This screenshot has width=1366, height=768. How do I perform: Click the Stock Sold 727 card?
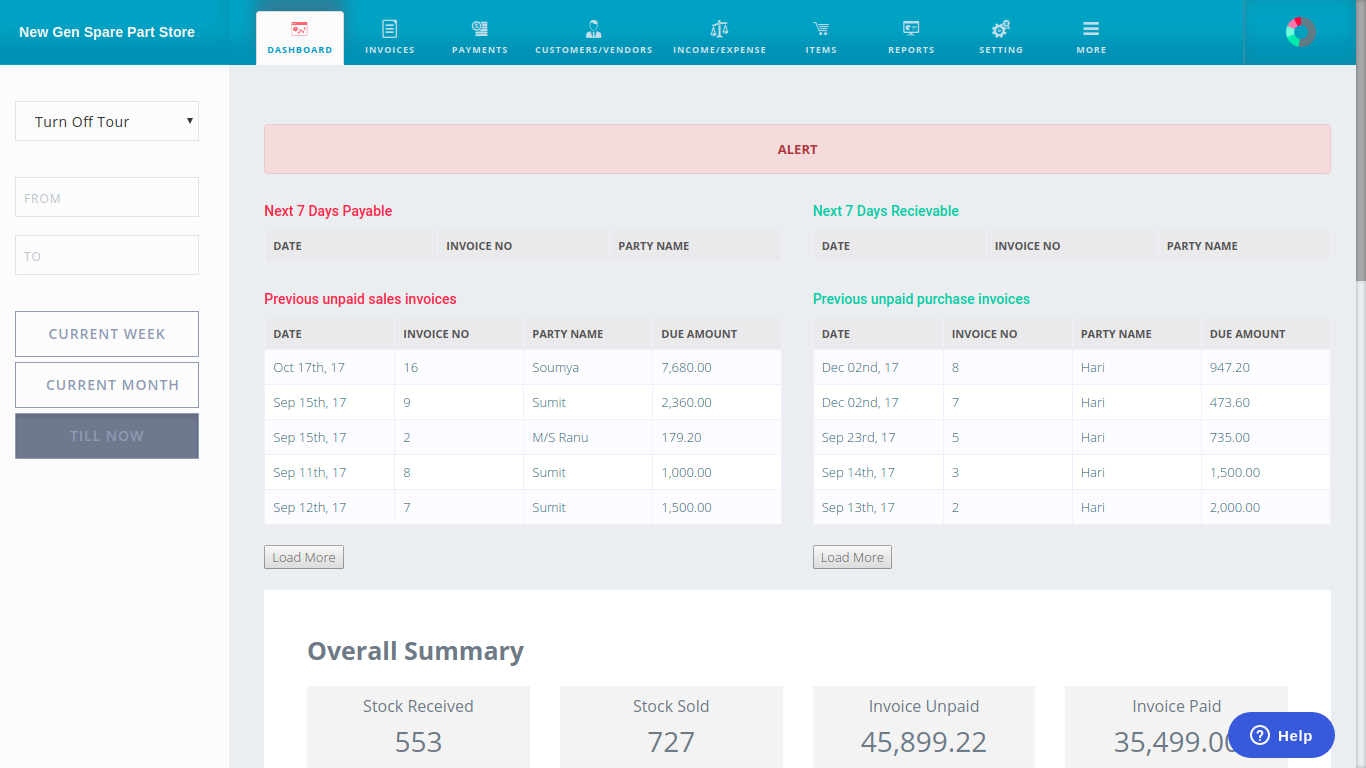pos(671,727)
